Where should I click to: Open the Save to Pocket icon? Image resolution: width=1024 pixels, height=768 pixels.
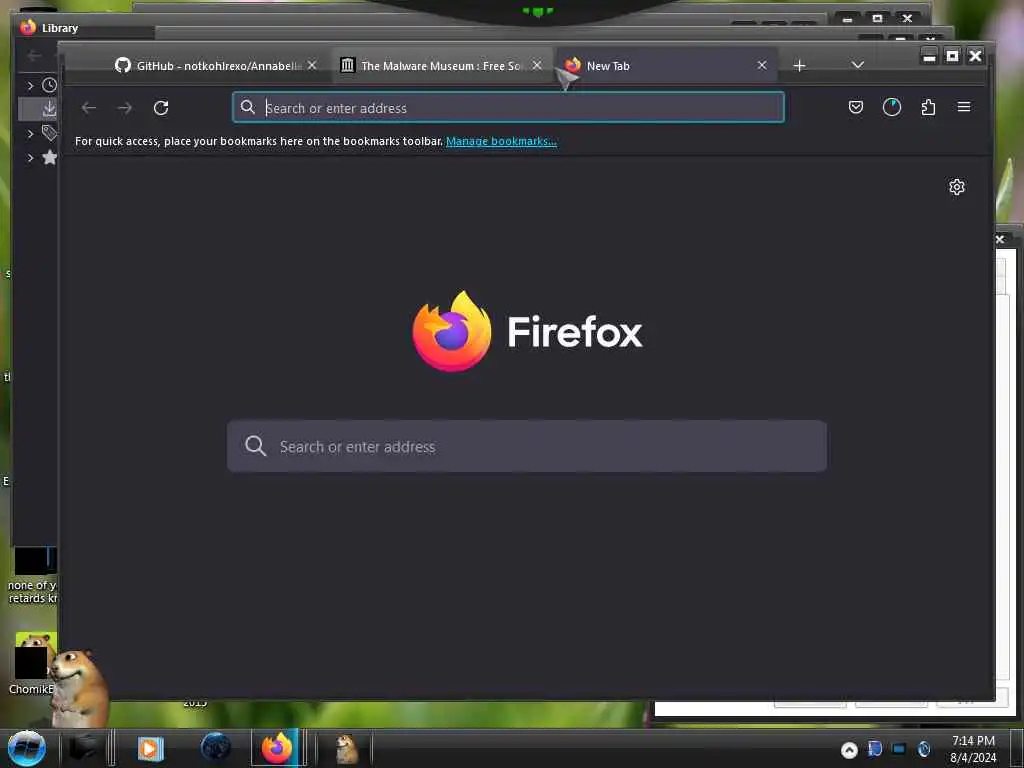(856, 107)
